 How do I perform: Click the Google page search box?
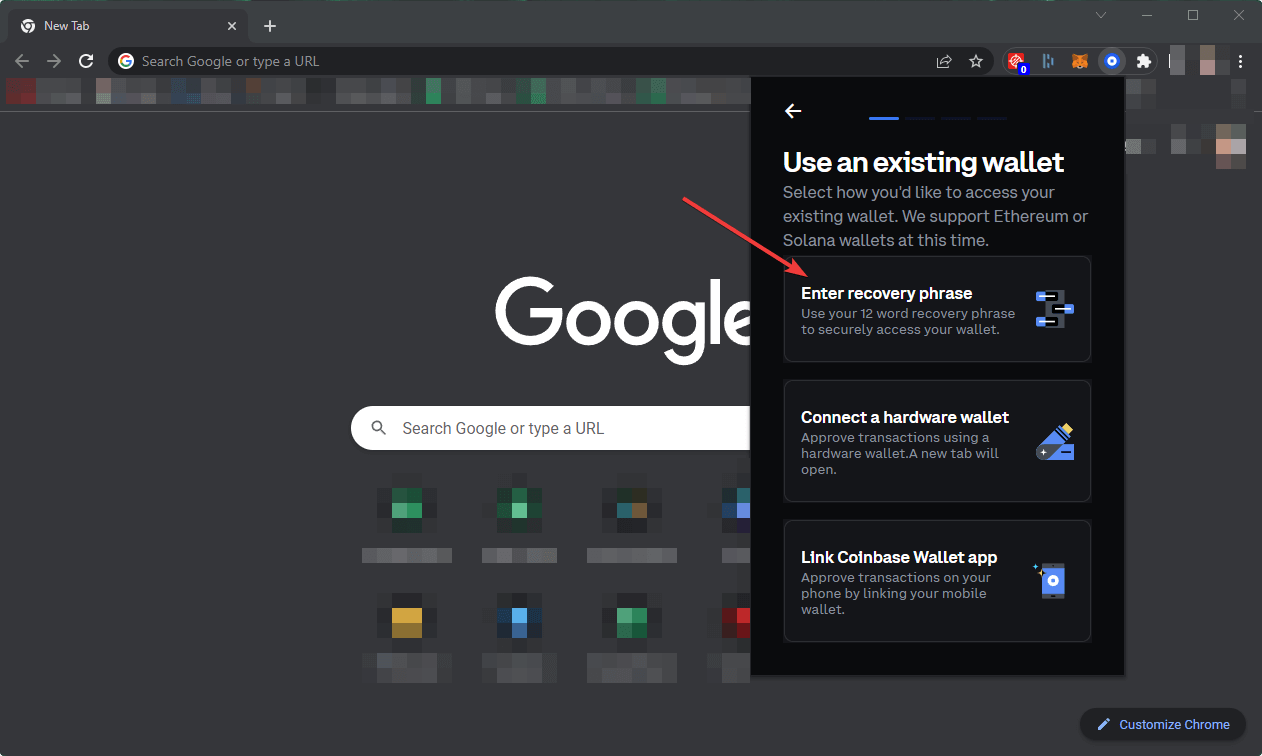click(550, 428)
